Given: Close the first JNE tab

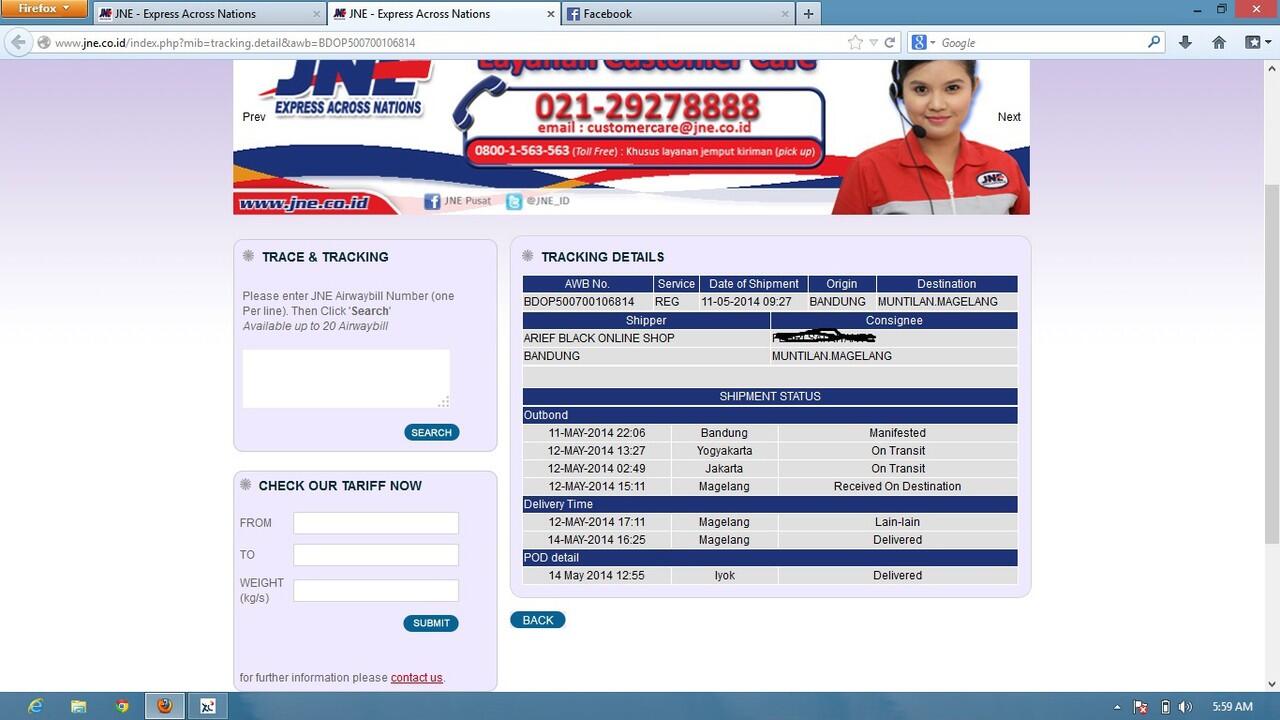Looking at the screenshot, I should [x=316, y=14].
